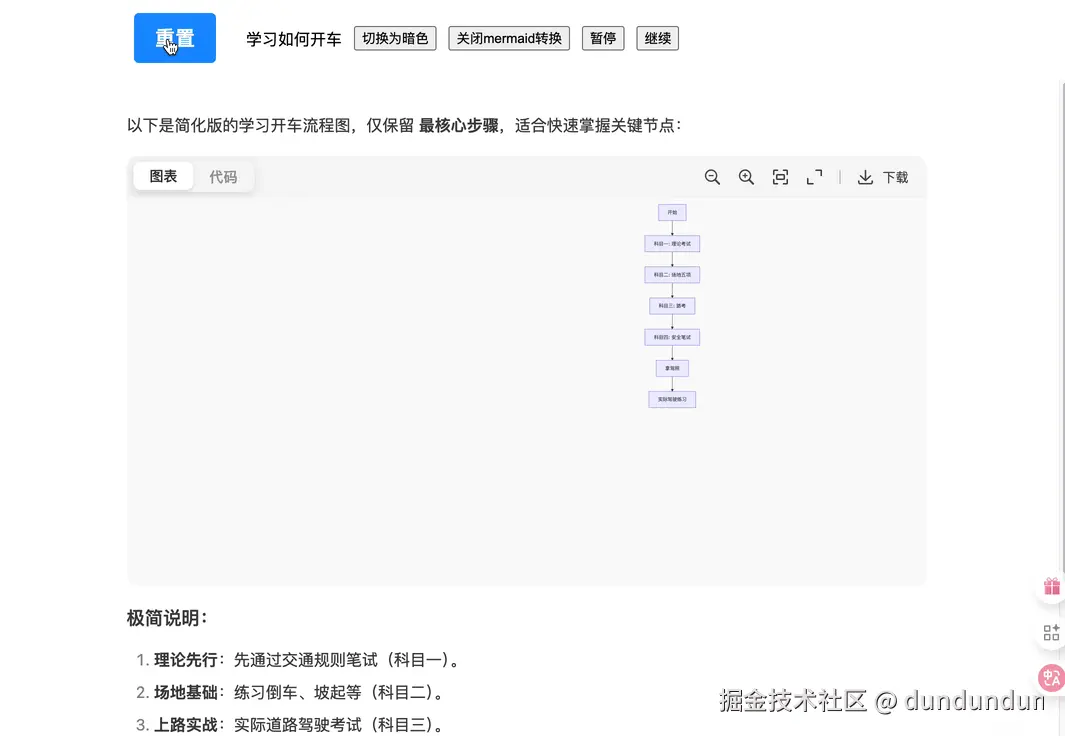Click the zoom out magnifier icon
The width and height of the screenshot is (1065, 736).
click(x=712, y=177)
